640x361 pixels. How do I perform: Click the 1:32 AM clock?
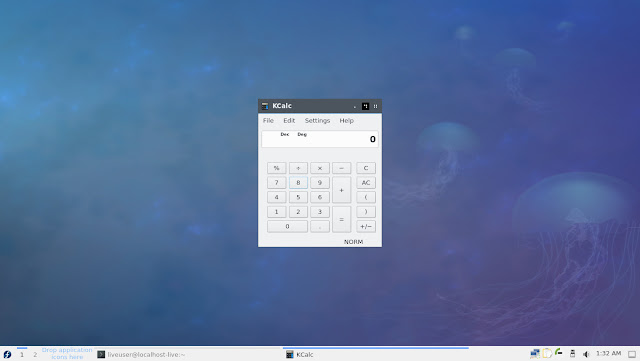608,353
